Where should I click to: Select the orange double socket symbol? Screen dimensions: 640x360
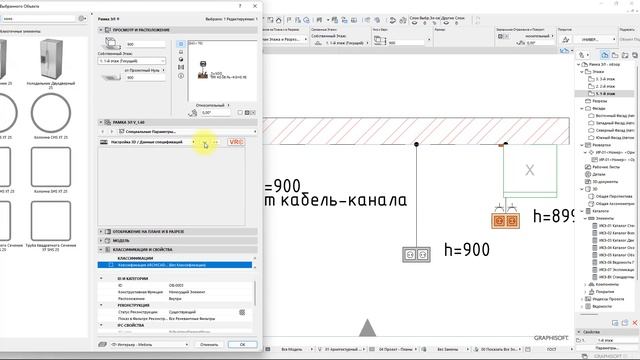tap(506, 221)
